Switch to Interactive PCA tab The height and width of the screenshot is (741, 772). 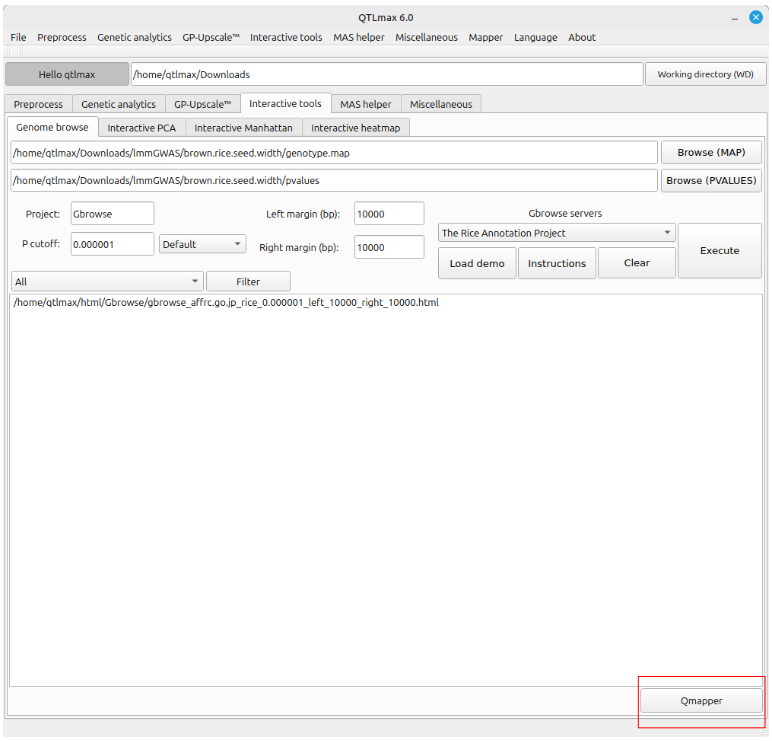click(141, 128)
